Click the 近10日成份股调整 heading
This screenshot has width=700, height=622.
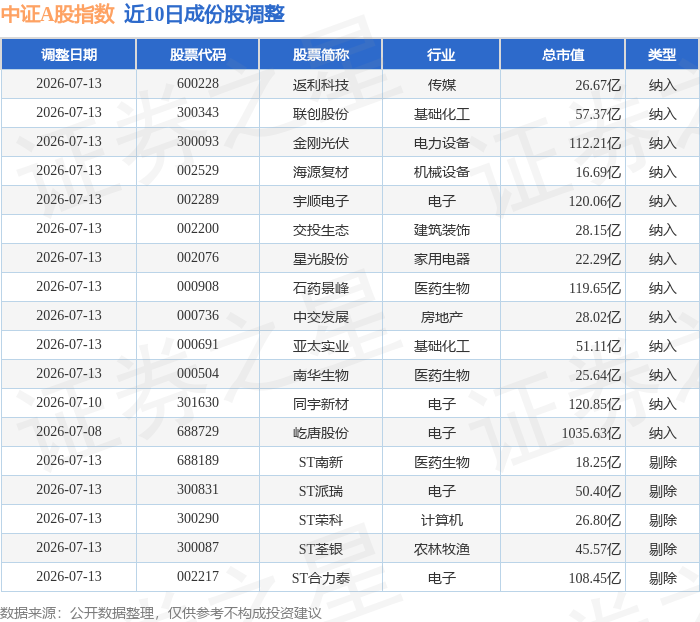pyautogui.click(x=204, y=14)
